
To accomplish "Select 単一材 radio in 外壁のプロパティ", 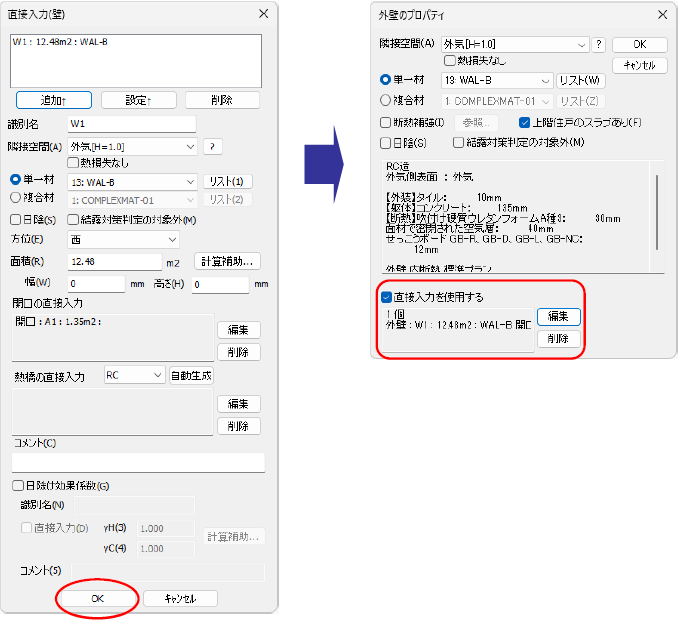I will point(385,80).
